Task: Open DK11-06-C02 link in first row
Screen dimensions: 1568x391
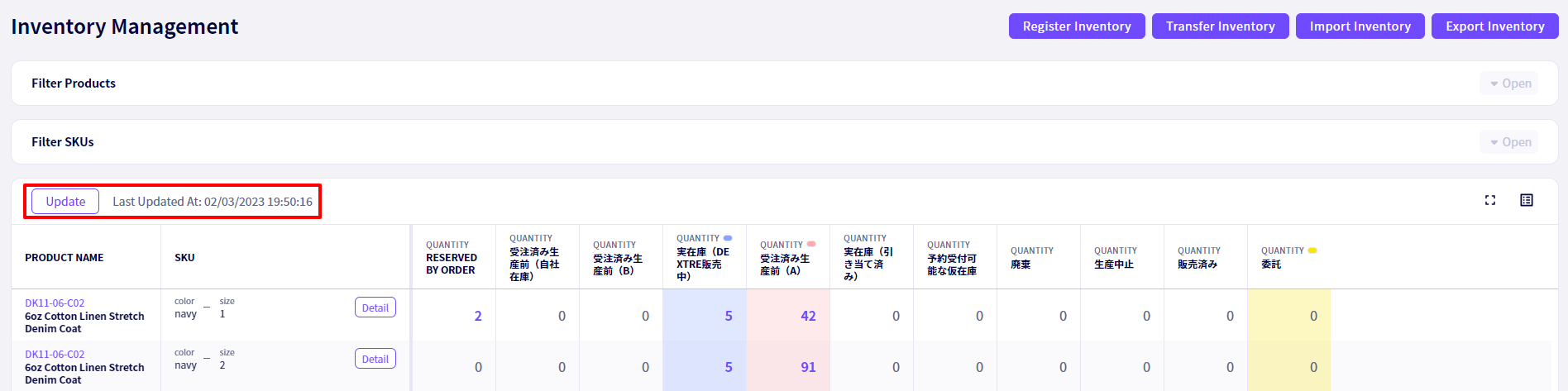Action: point(55,303)
